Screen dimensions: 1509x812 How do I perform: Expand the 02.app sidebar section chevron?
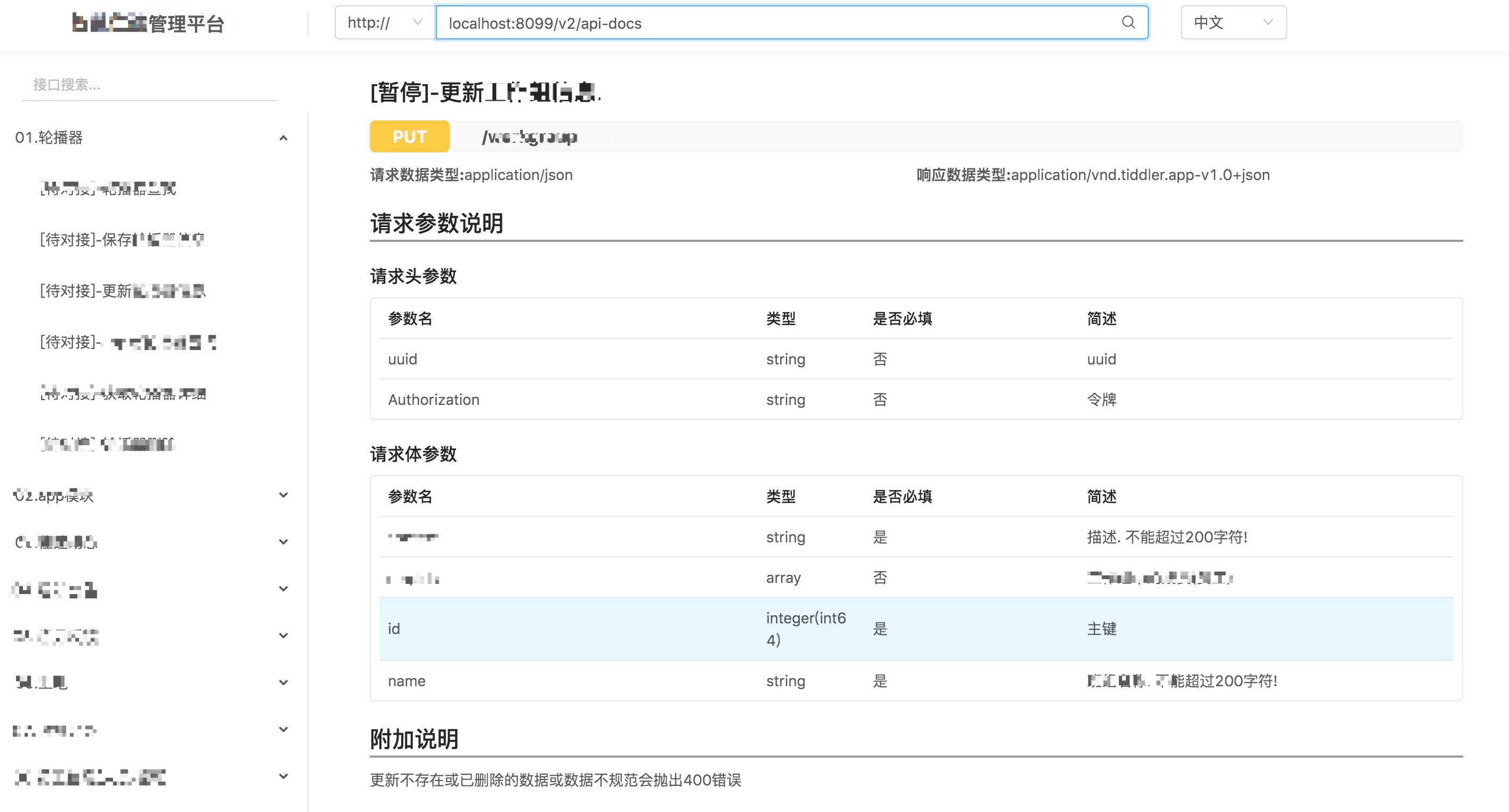pyautogui.click(x=283, y=495)
